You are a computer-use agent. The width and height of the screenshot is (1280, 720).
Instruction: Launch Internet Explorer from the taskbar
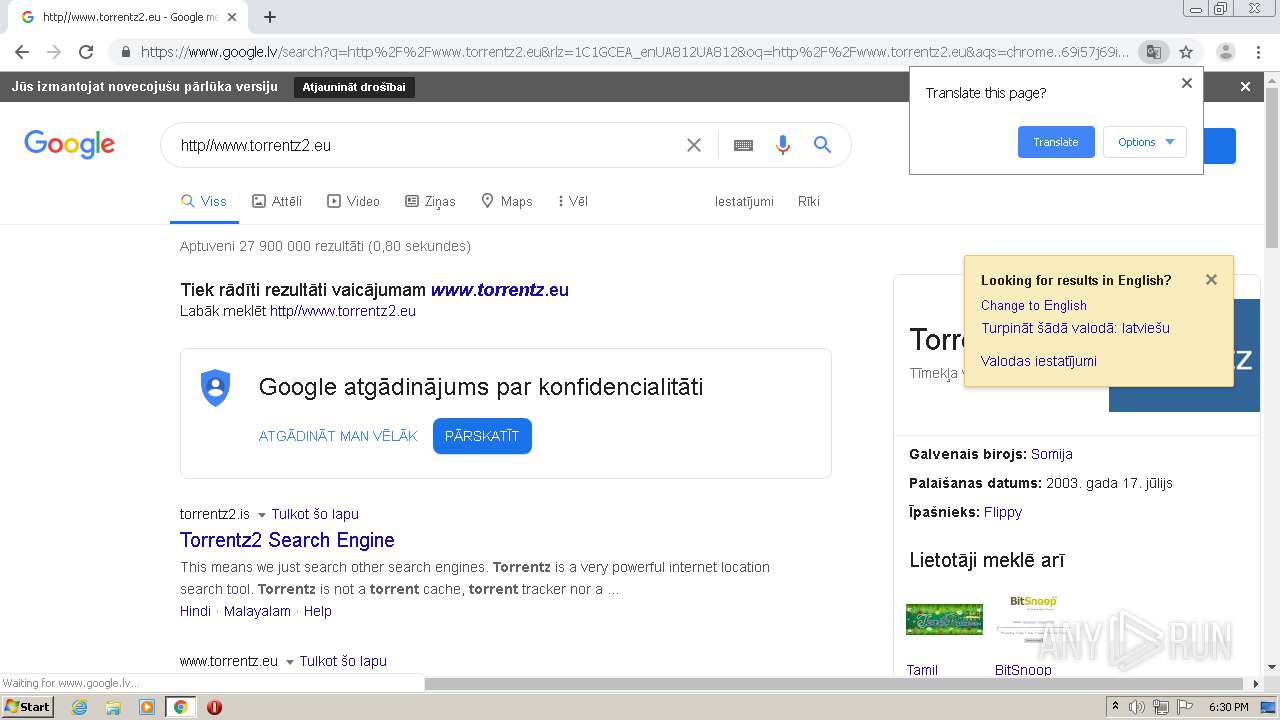(x=79, y=707)
